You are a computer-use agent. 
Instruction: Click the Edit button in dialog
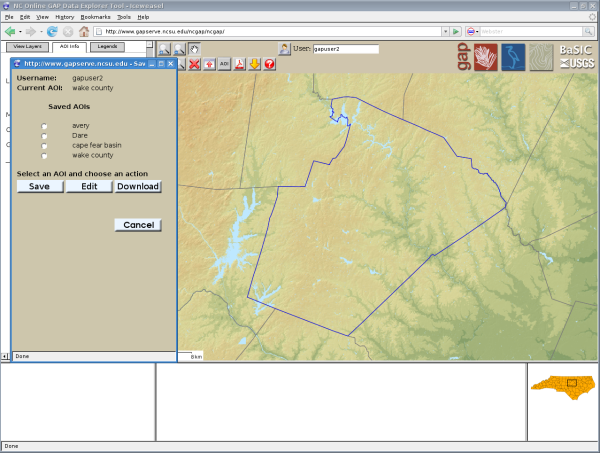(x=89, y=186)
